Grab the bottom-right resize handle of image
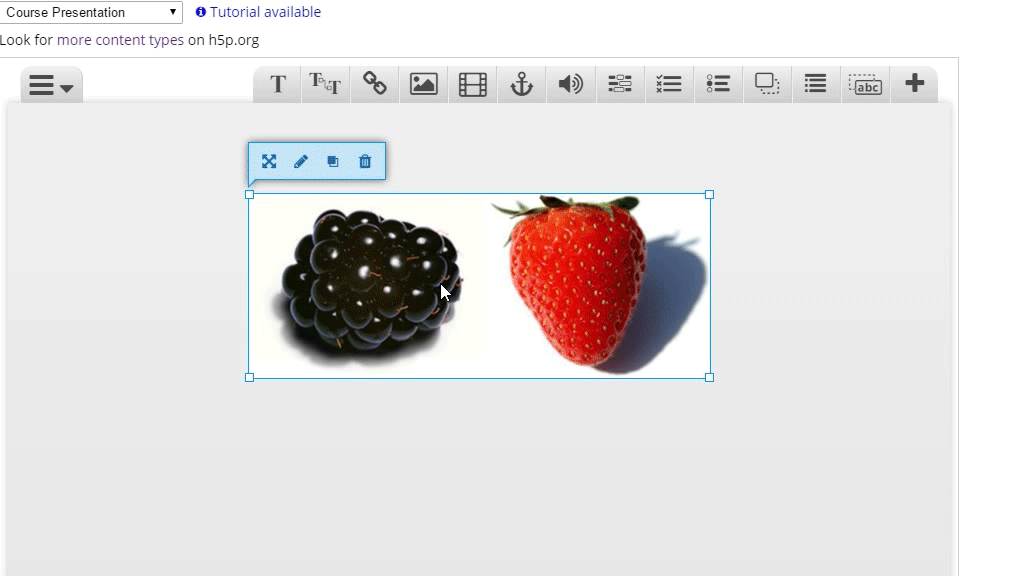Viewport: 1024px width, 576px height. click(710, 377)
